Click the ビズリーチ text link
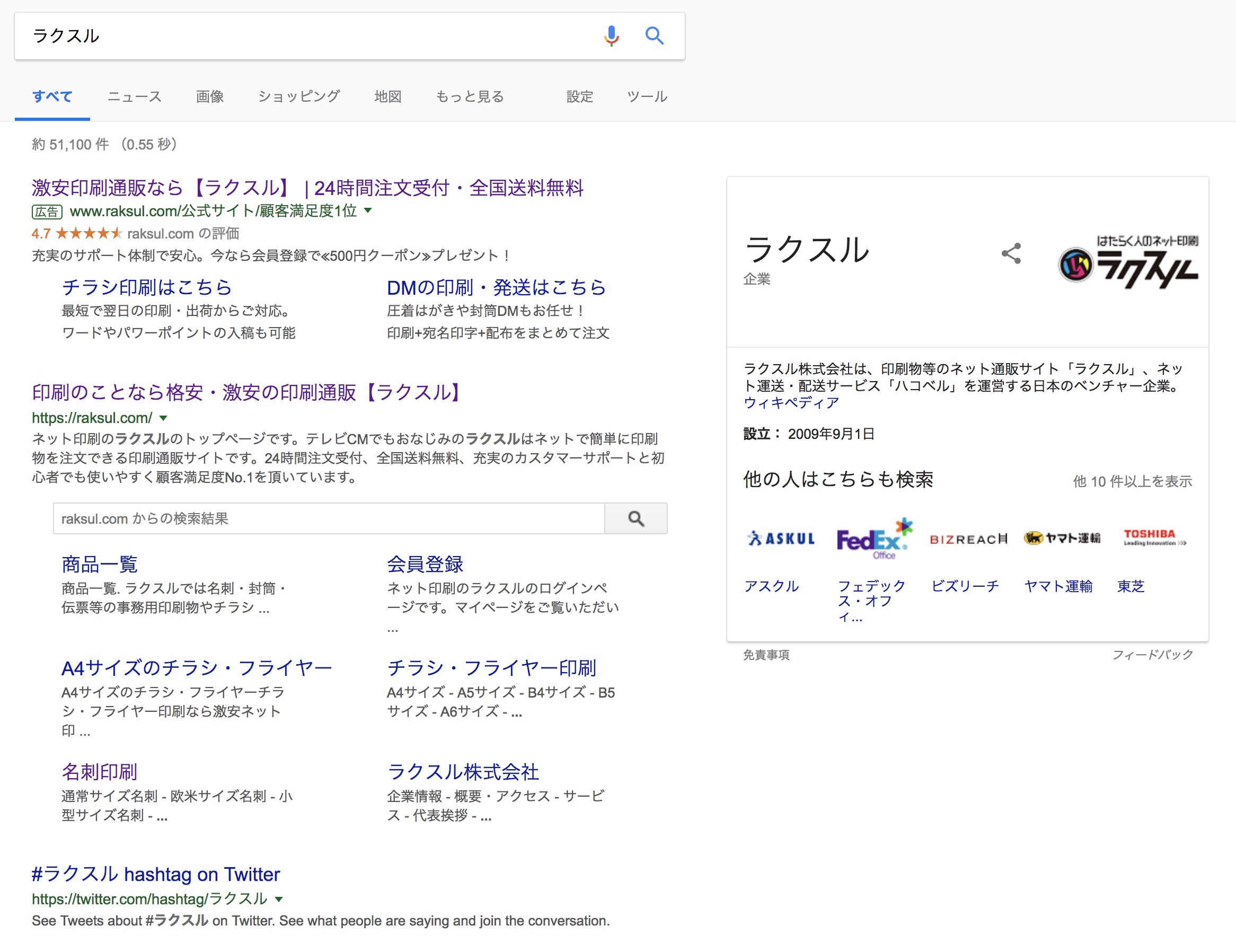This screenshot has height=952, width=1236. coord(965,586)
